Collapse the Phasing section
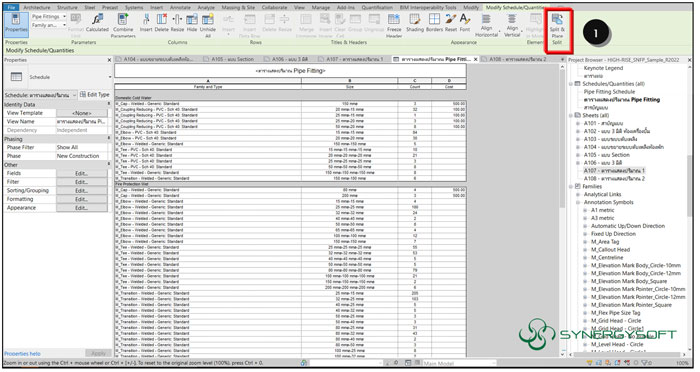This screenshot has height=372, width=700. click(x=109, y=139)
